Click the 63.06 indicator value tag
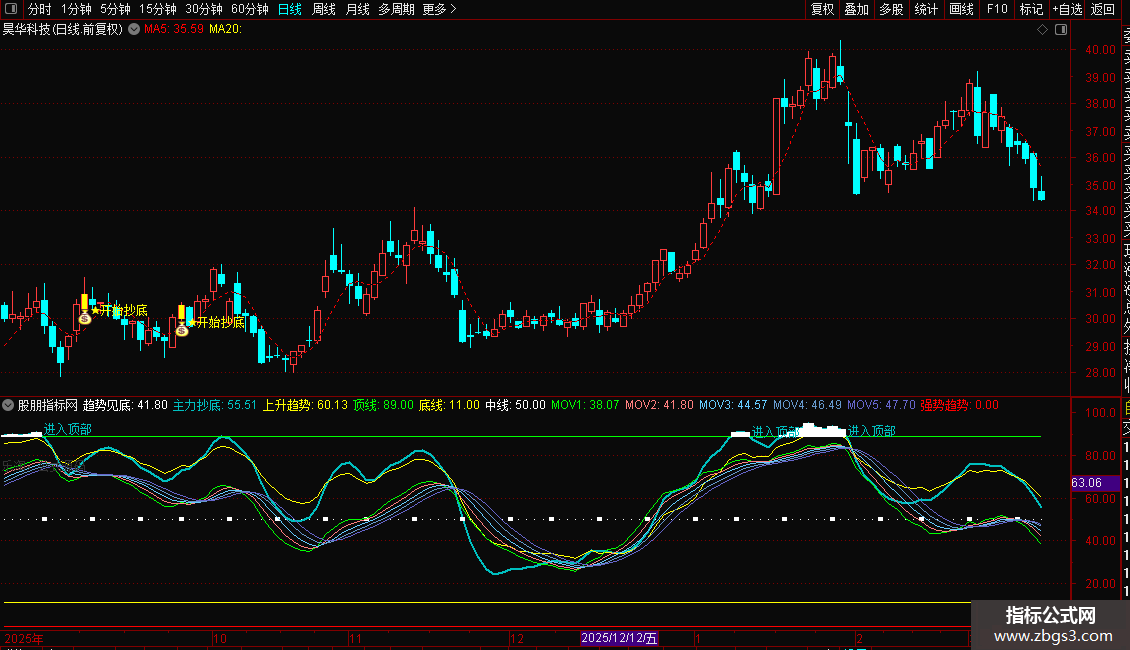Screen dimensions: 1130x650 [1095, 483]
